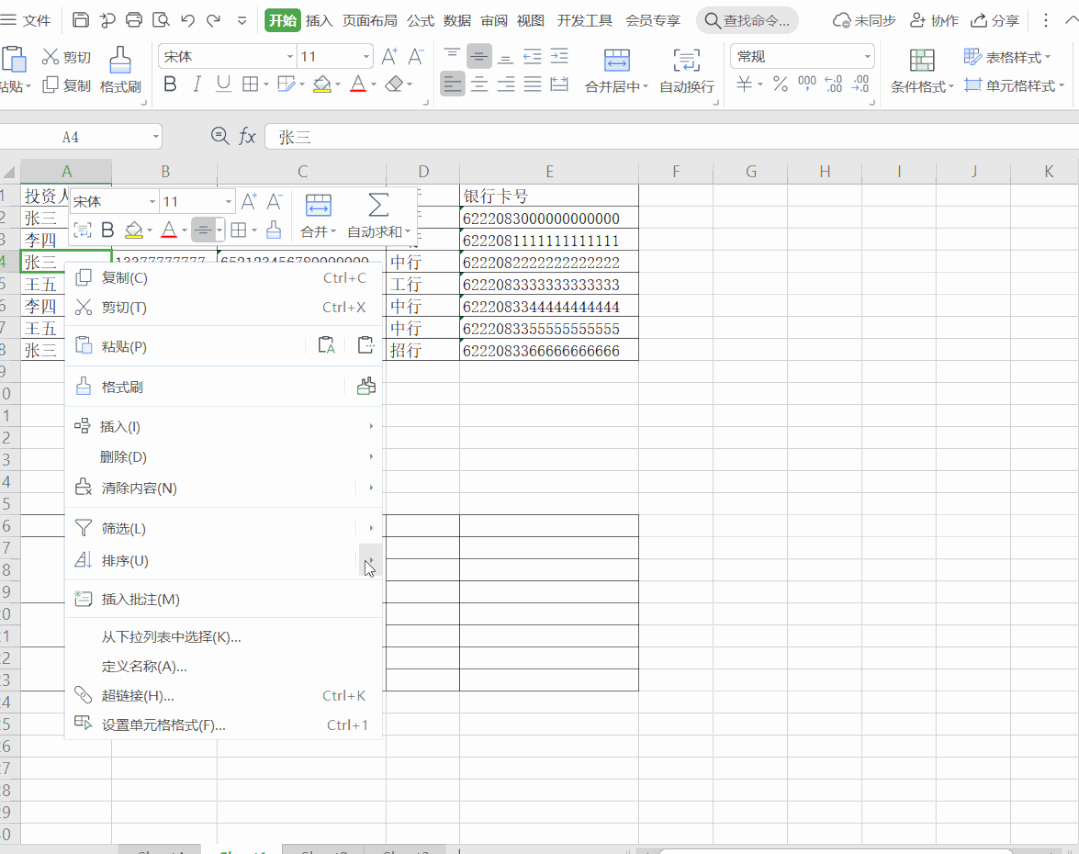Click the percent style icon
The image size is (1079, 854).
coord(780,85)
